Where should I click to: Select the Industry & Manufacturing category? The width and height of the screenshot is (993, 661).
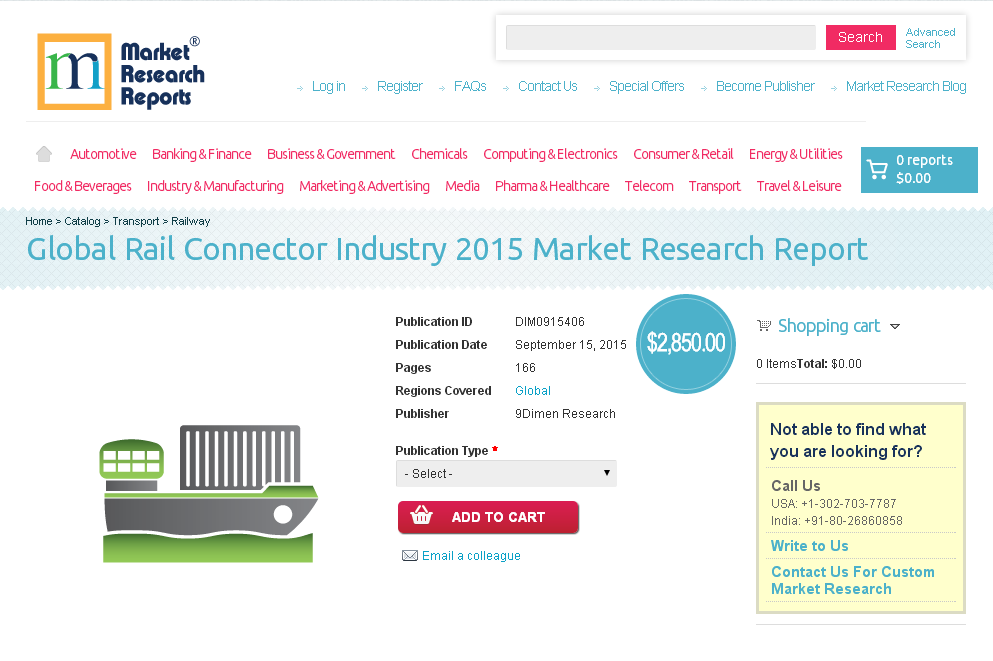click(215, 186)
